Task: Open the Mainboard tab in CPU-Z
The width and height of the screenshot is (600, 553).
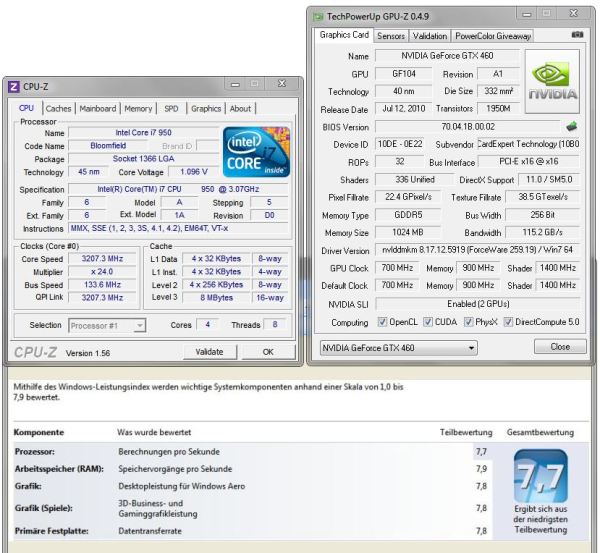Action: [98, 109]
